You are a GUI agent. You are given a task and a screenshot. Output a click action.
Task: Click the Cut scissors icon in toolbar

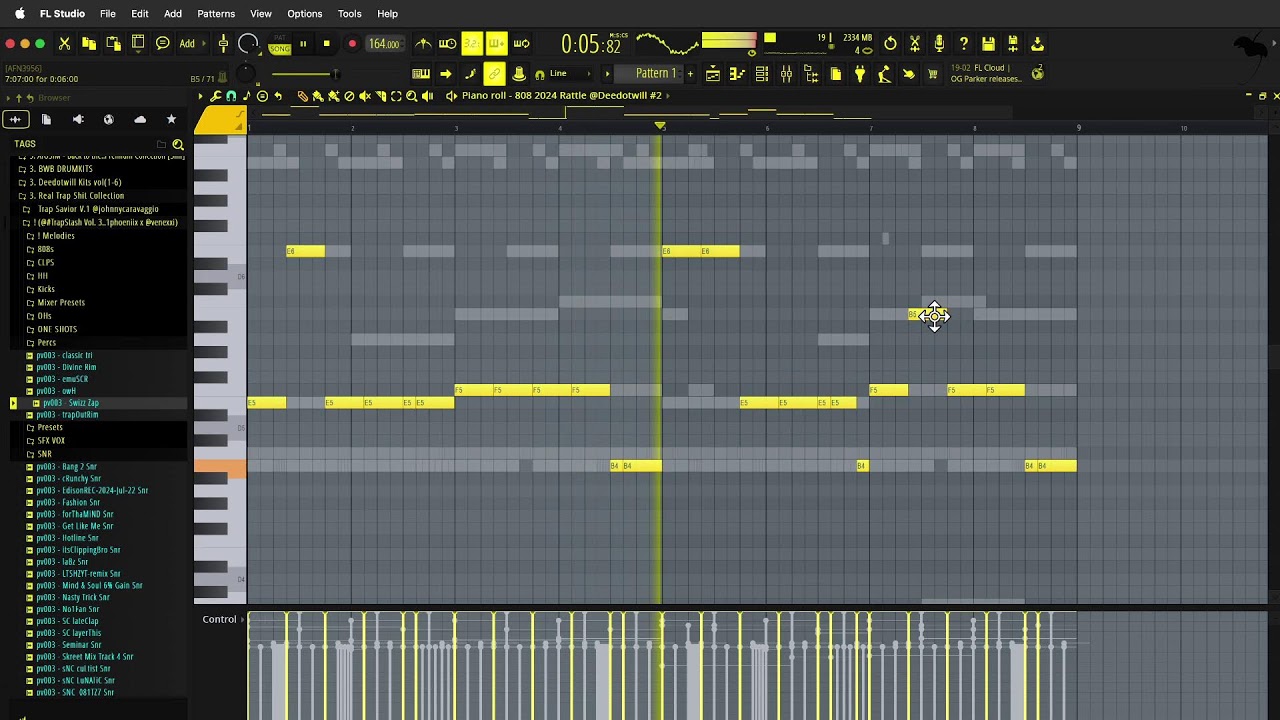[64, 44]
